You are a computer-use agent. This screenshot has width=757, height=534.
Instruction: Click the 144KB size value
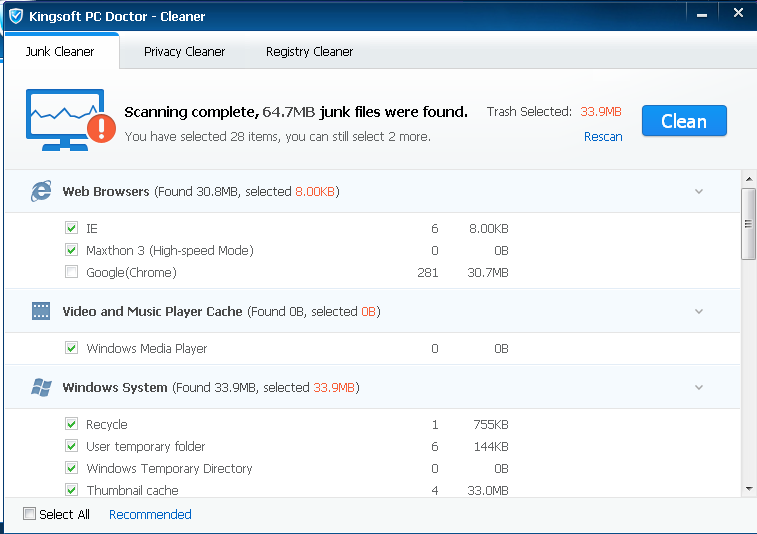point(491,447)
